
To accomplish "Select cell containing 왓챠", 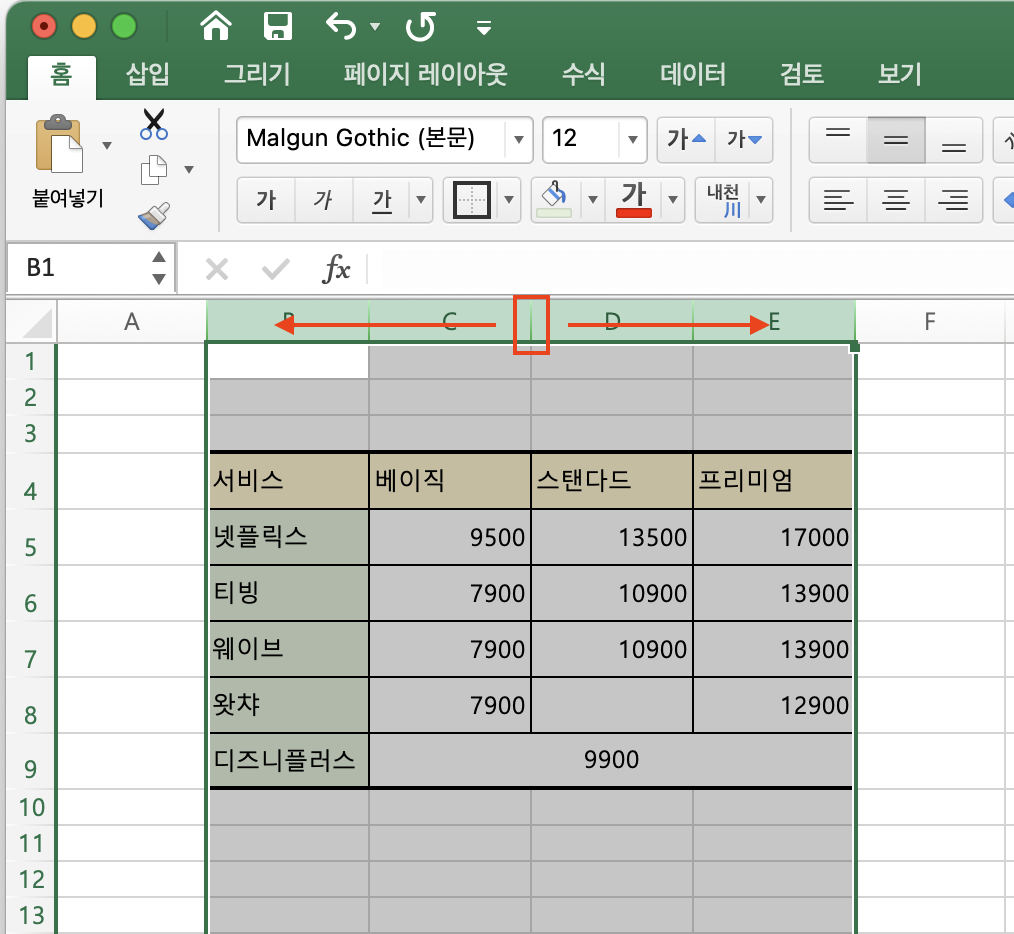I will [289, 705].
